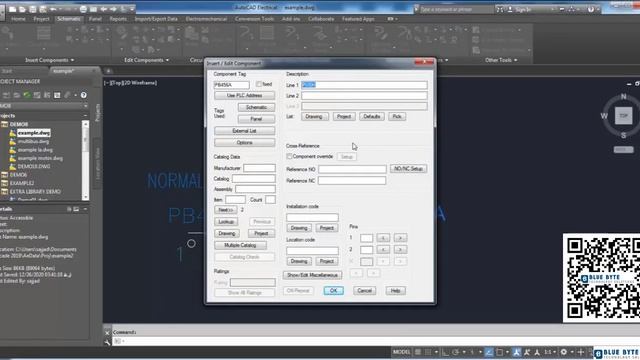Click the New drawing icon in quick access toolbar

click(x=13, y=9)
